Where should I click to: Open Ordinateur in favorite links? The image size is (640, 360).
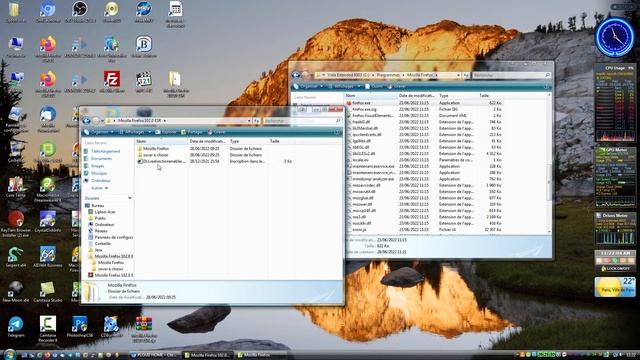coord(98,181)
